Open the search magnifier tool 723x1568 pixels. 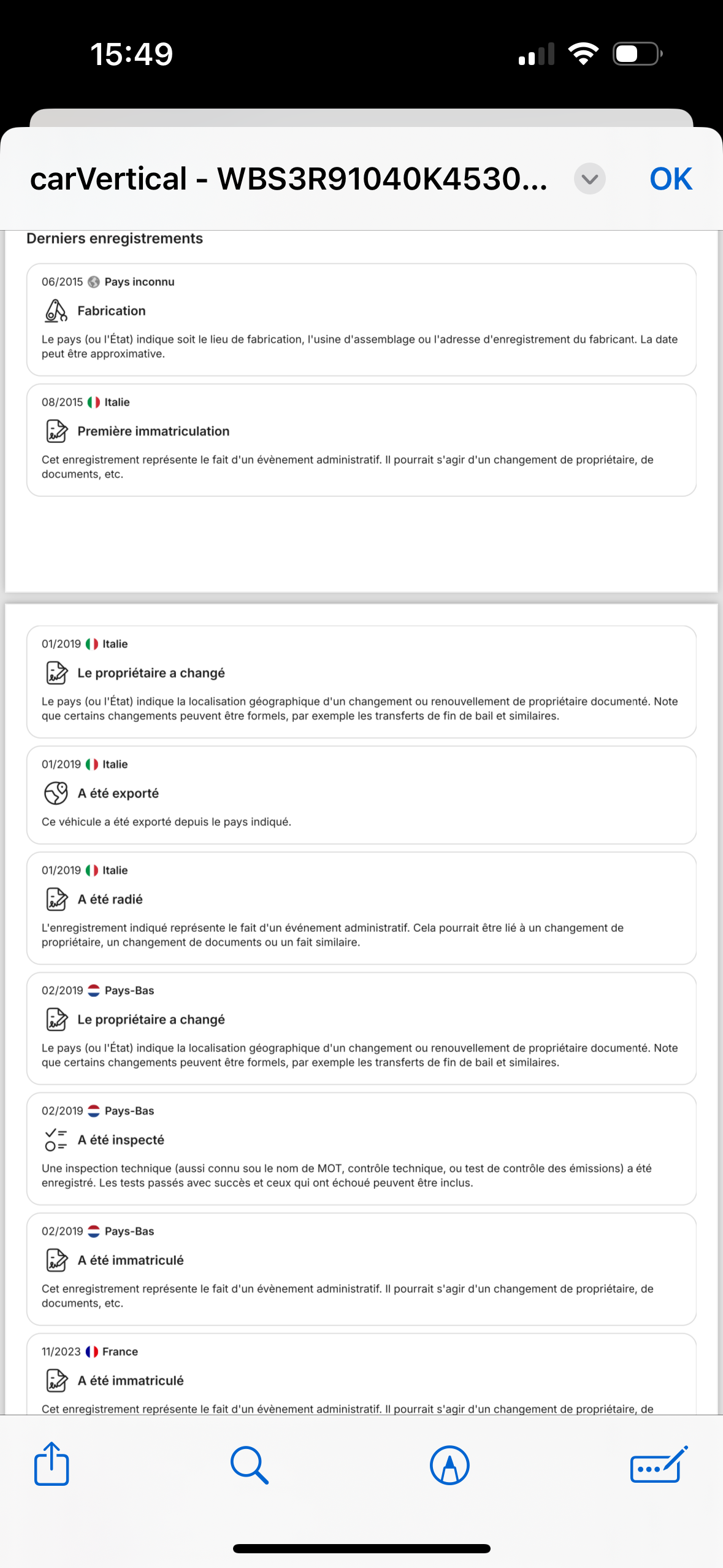tap(250, 1465)
